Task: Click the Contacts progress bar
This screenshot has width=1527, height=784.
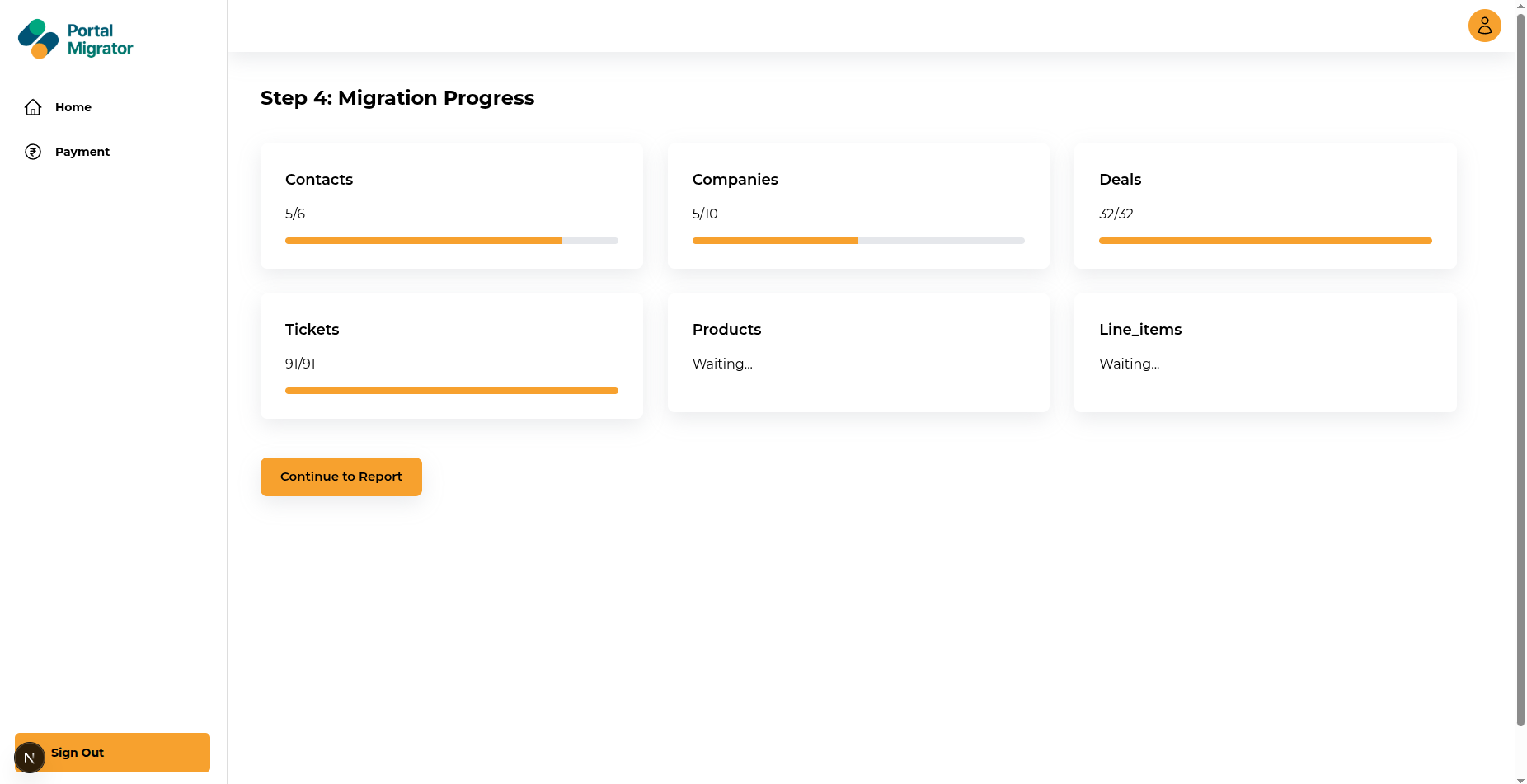Action: (451, 240)
